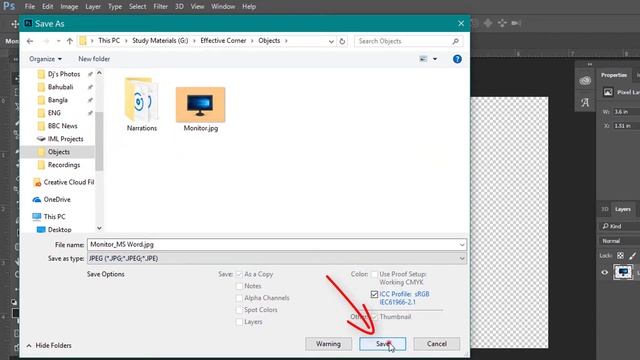Click sidebar scrollbar up arrow
The width and height of the screenshot is (640, 360).
(99, 73)
